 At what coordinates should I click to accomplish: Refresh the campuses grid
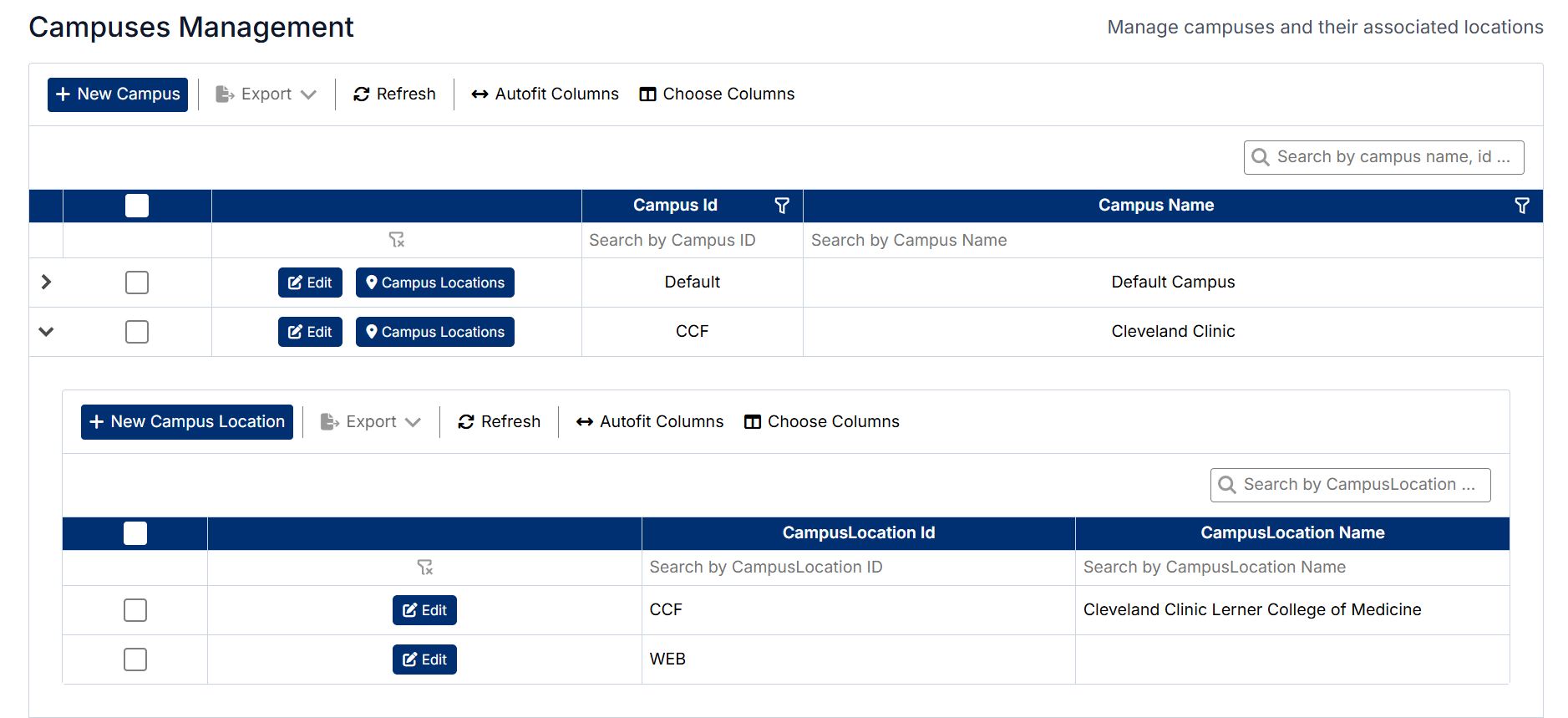point(394,94)
